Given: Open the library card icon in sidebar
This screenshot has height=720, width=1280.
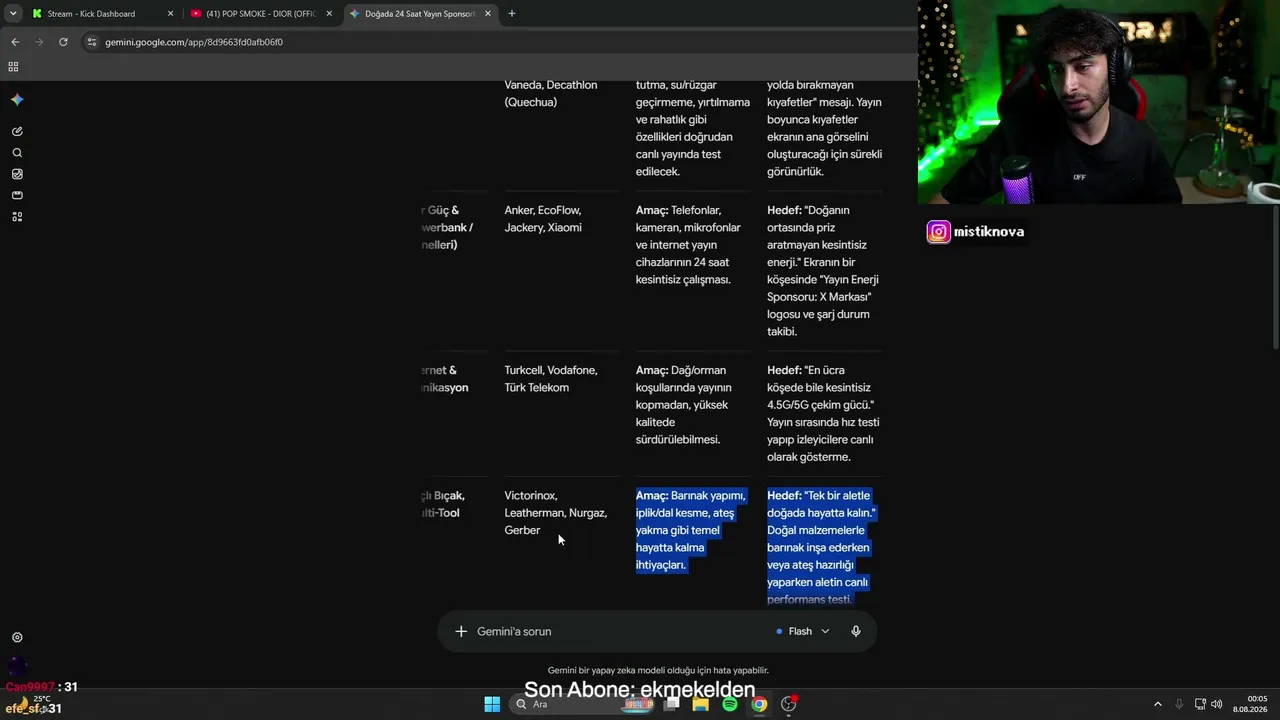Looking at the screenshot, I should coord(17,195).
